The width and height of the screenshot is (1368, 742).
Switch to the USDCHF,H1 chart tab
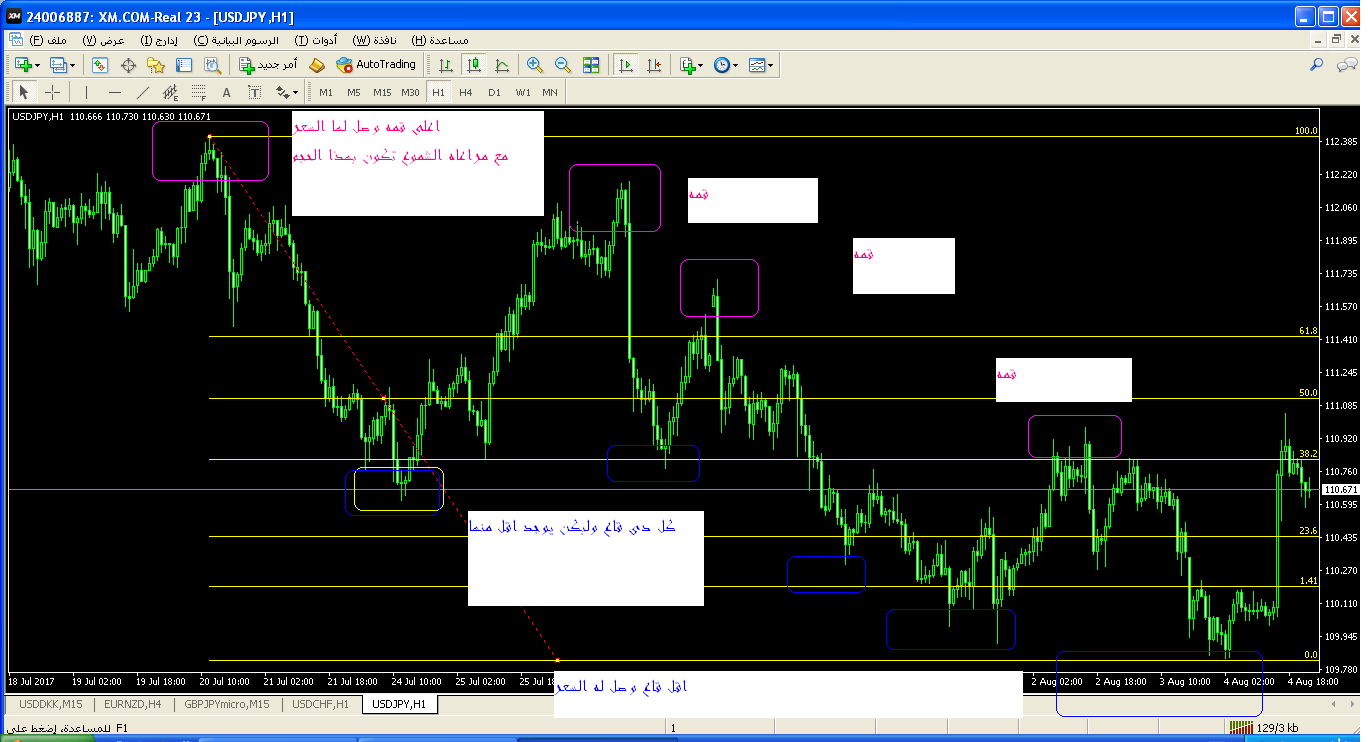click(x=320, y=704)
